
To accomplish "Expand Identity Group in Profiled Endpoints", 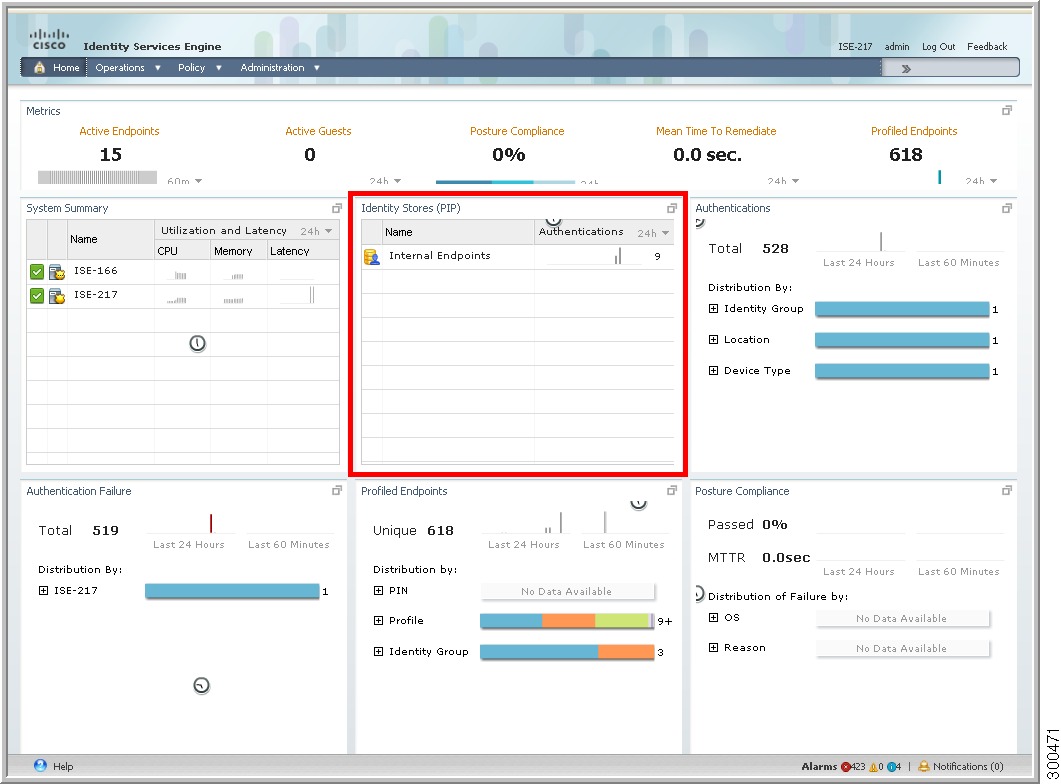I will 378,651.
